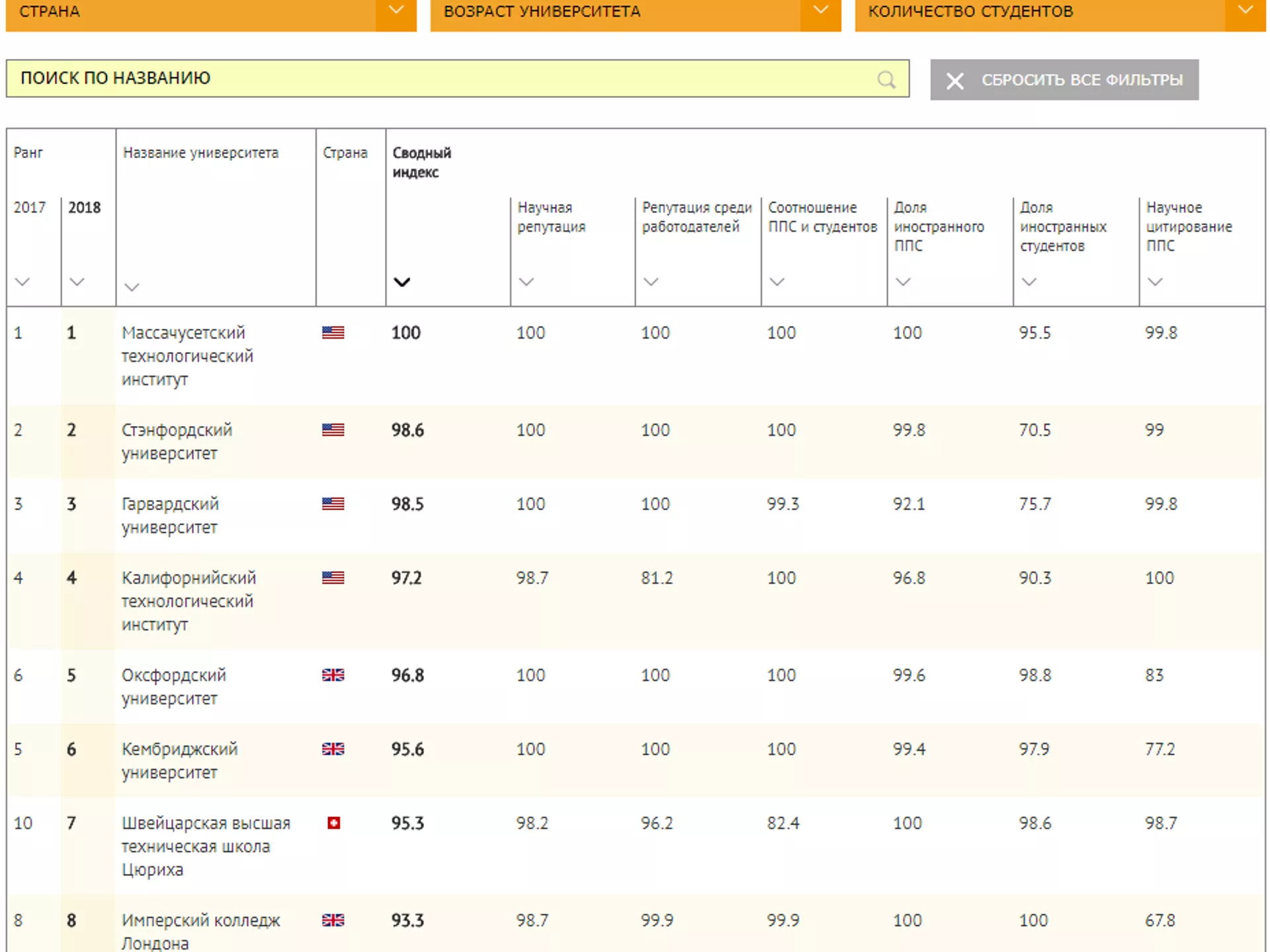Image resolution: width=1270 pixels, height=952 pixels.
Task: Click value 70.5 foreign students for Stanford
Action: coord(1035,431)
